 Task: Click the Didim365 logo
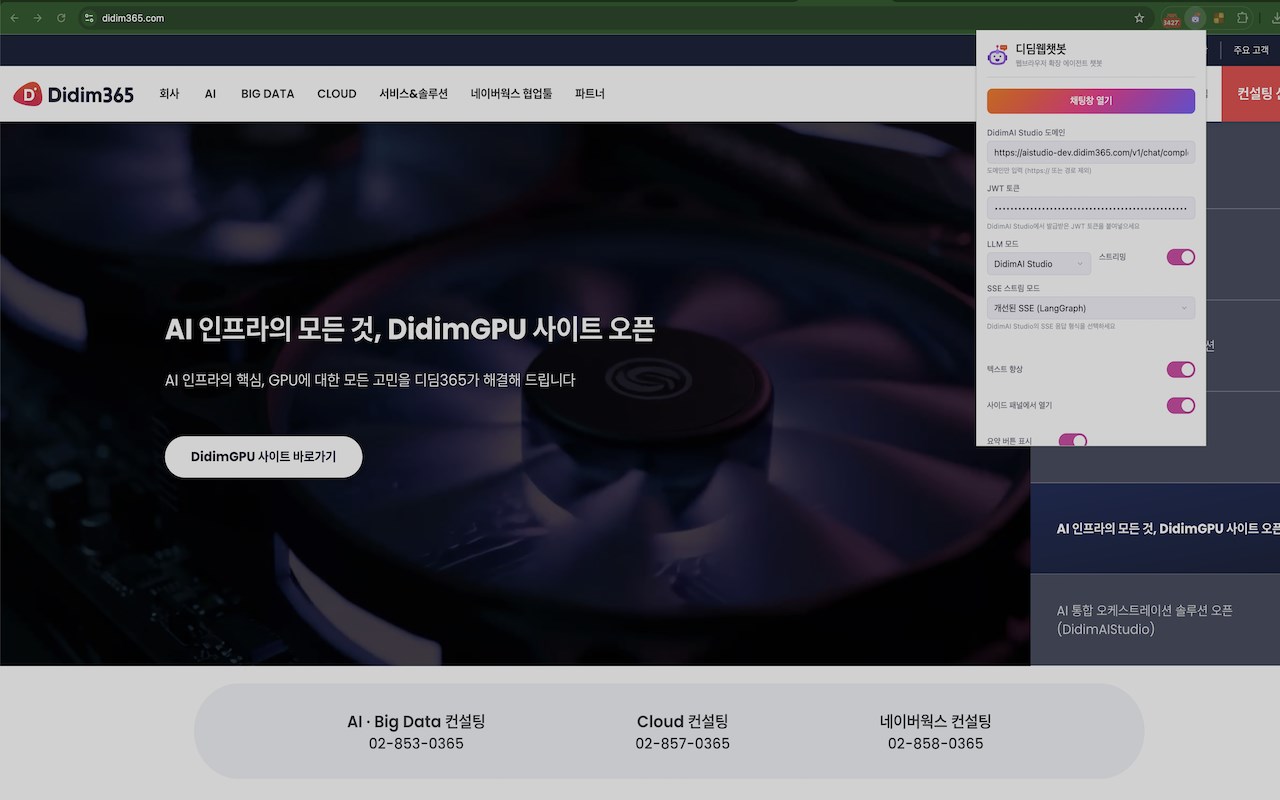pyautogui.click(x=73, y=94)
